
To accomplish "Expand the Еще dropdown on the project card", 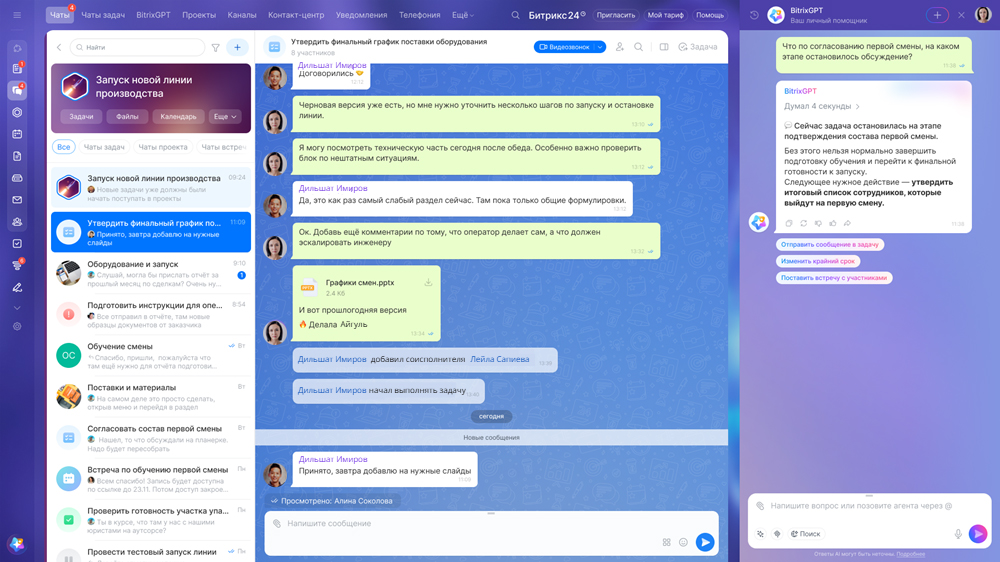I will point(225,117).
